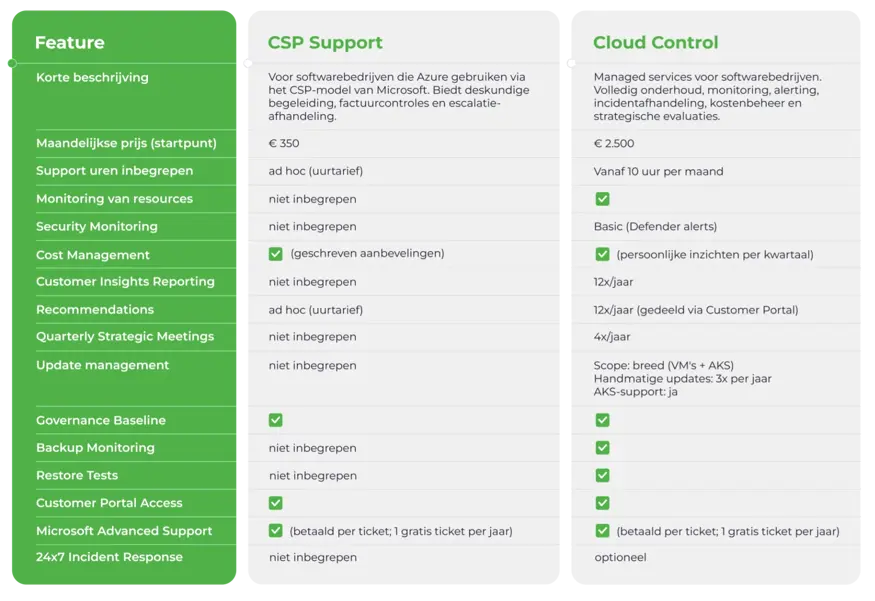Click the Cloud Control Microsoft Advanced Support checkmark

tap(602, 531)
